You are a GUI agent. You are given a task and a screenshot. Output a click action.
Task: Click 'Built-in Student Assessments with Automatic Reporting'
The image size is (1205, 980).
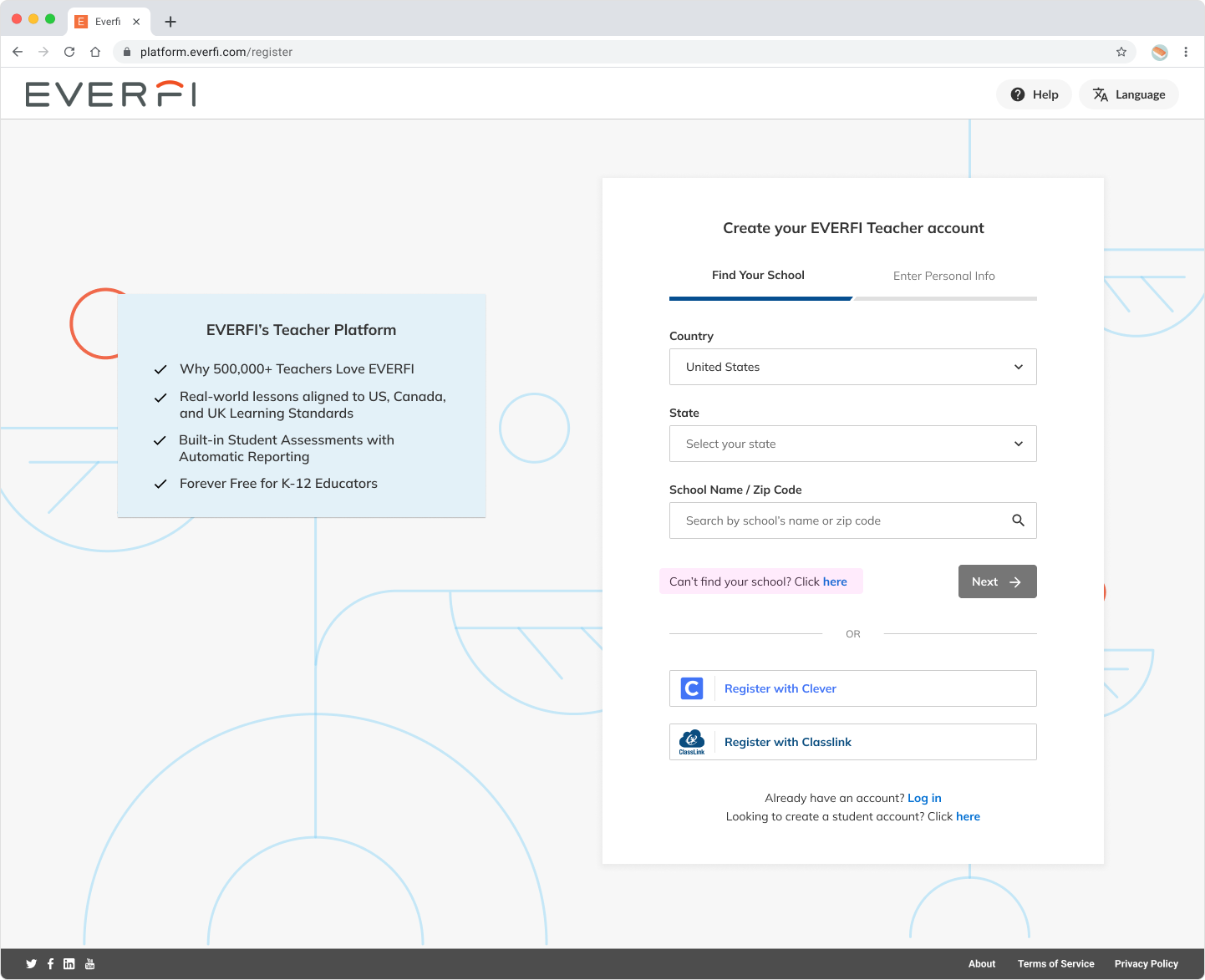coord(287,448)
